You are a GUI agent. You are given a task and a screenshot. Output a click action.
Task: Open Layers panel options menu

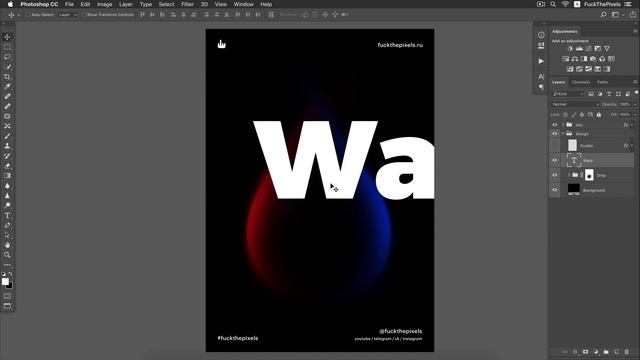pos(635,82)
